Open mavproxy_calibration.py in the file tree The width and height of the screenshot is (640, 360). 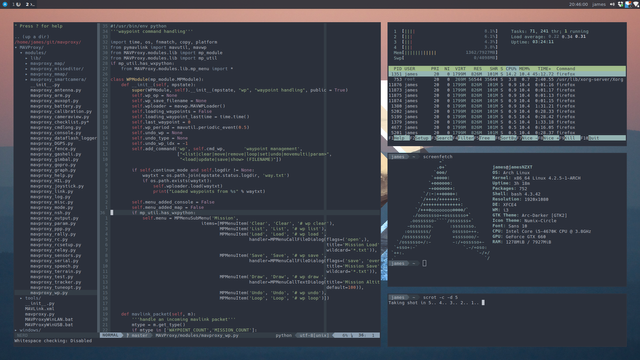(x=61, y=111)
